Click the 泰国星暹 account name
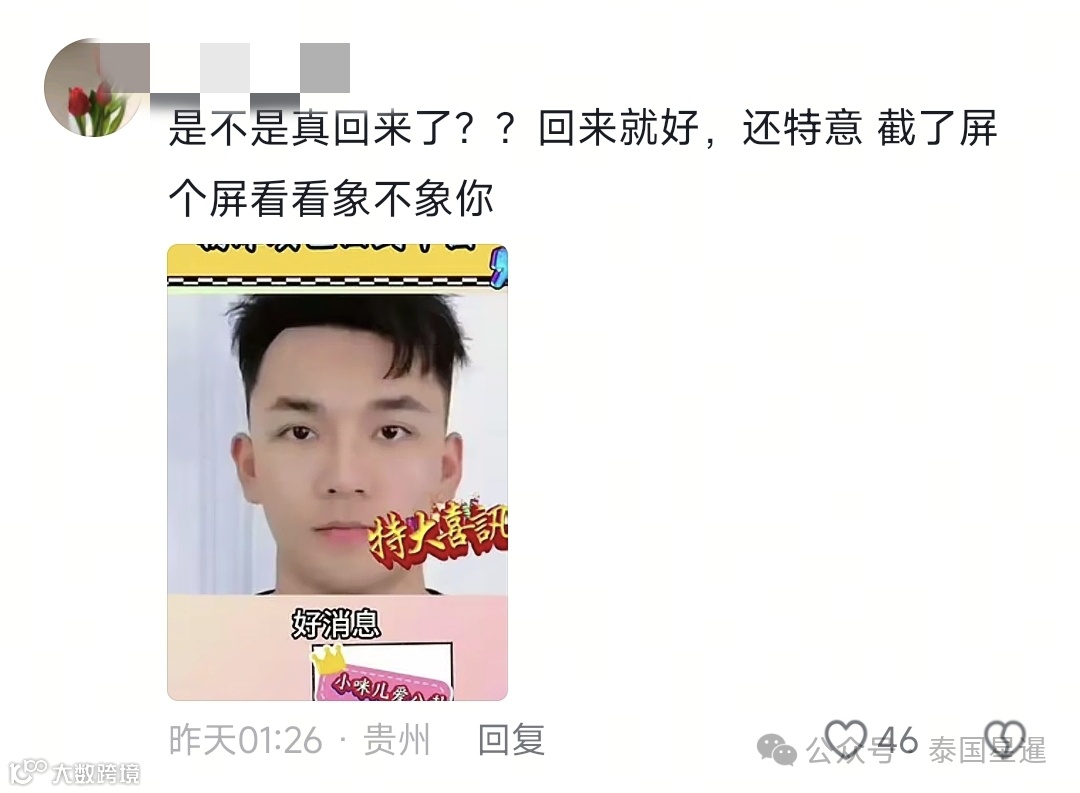This screenshot has width=1080, height=793. click(x=988, y=750)
